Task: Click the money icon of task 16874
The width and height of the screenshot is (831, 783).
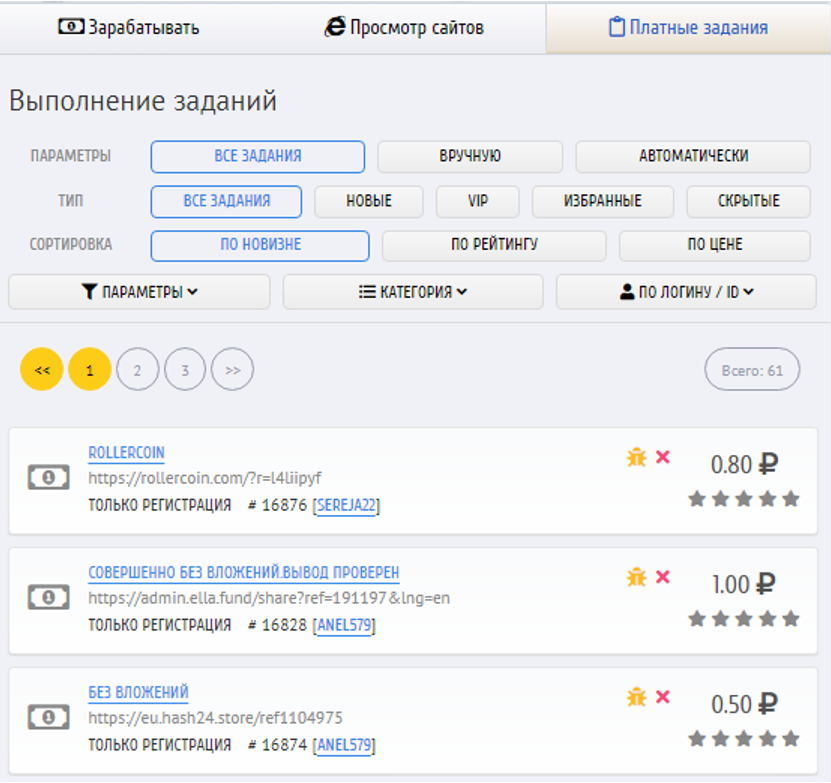Action: (x=48, y=717)
